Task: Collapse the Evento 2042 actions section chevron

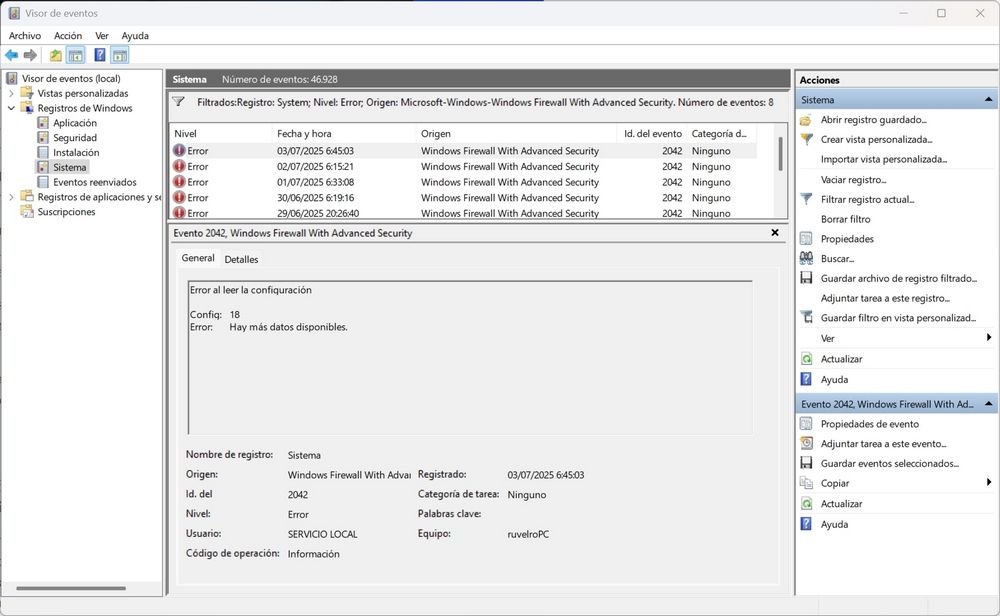Action: click(x=989, y=403)
